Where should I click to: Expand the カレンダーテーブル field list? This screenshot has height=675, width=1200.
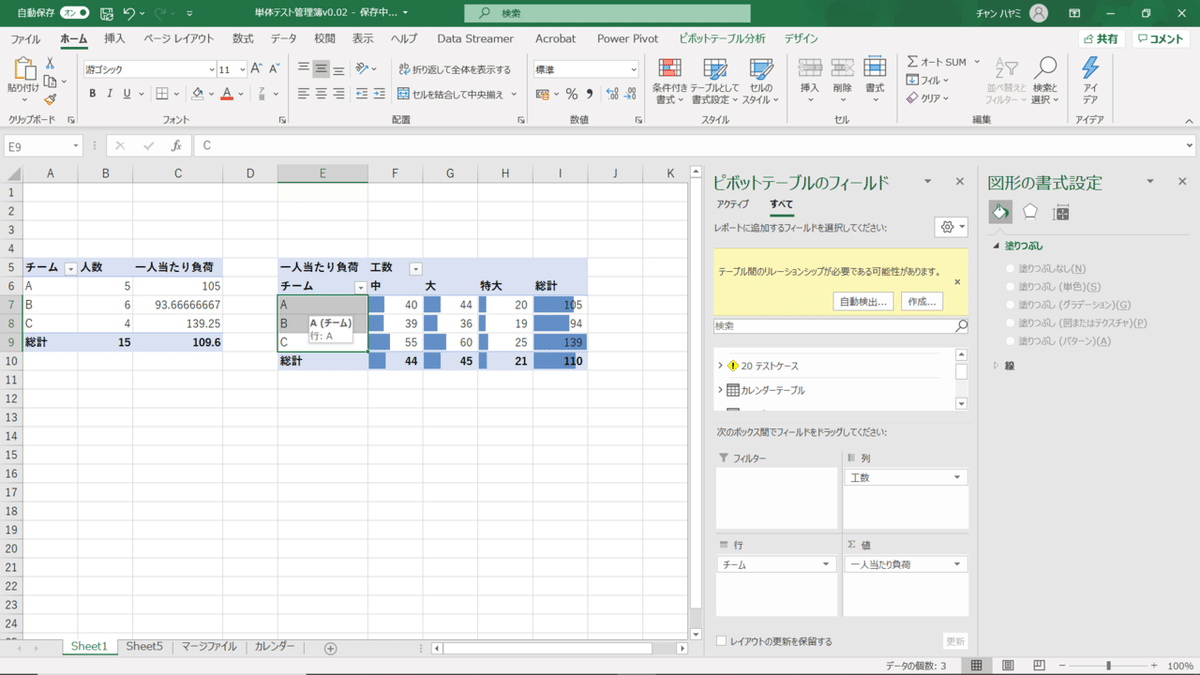click(720, 390)
